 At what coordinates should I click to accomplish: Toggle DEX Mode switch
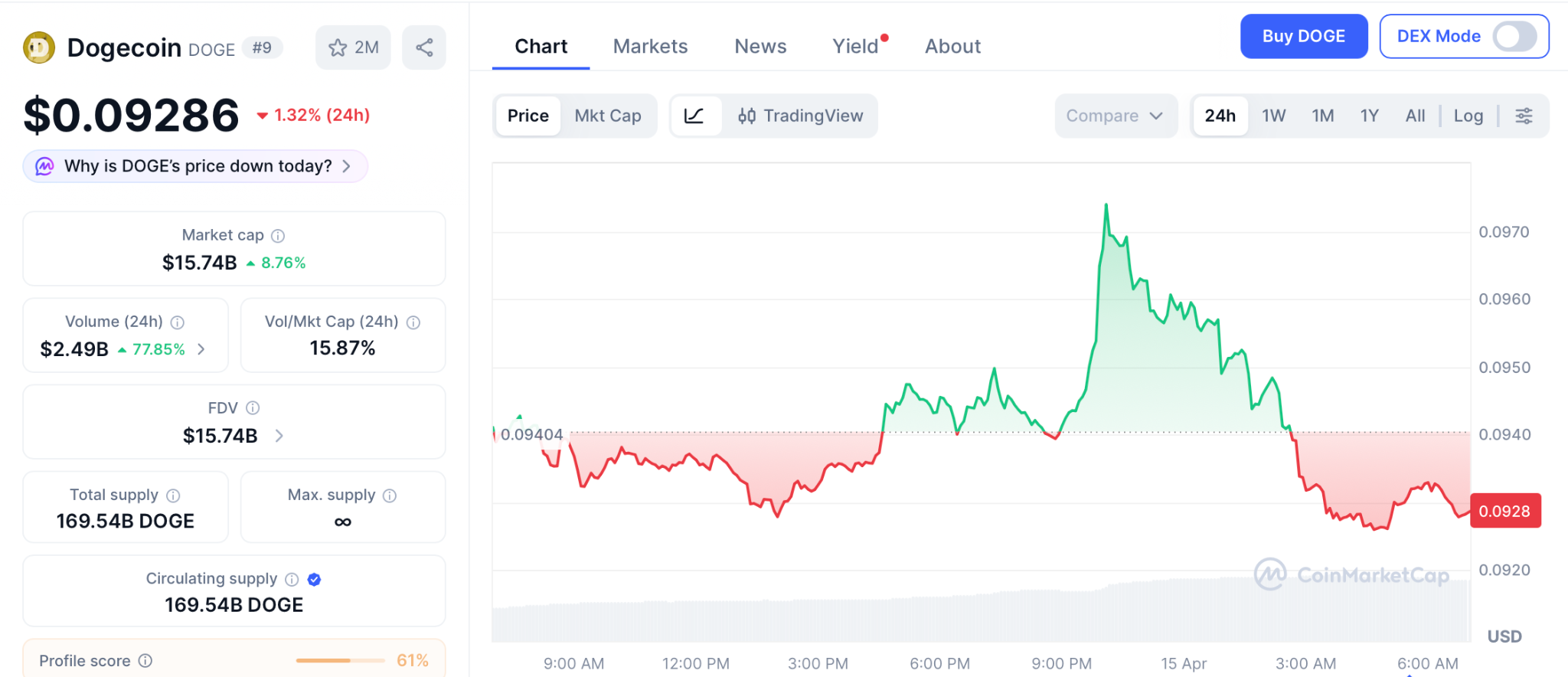point(1514,36)
